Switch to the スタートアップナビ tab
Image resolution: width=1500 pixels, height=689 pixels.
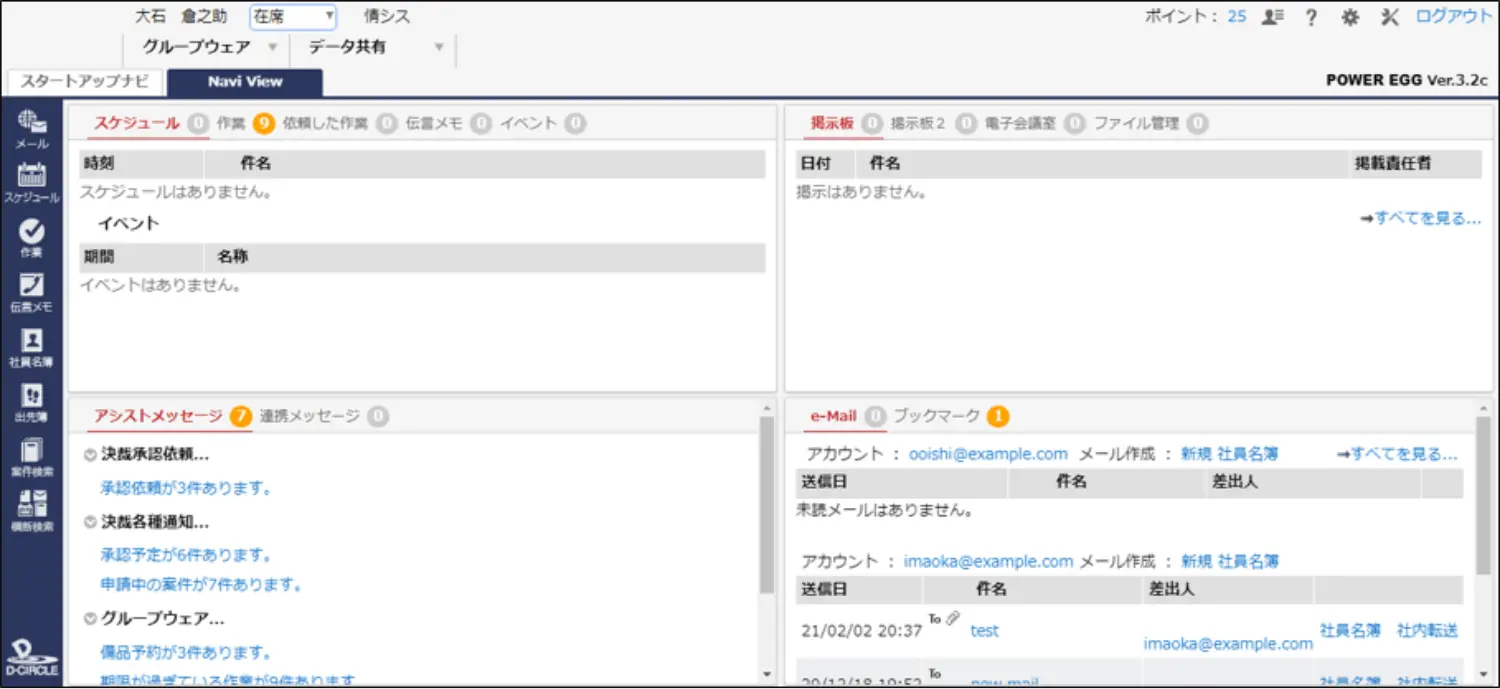click(85, 82)
